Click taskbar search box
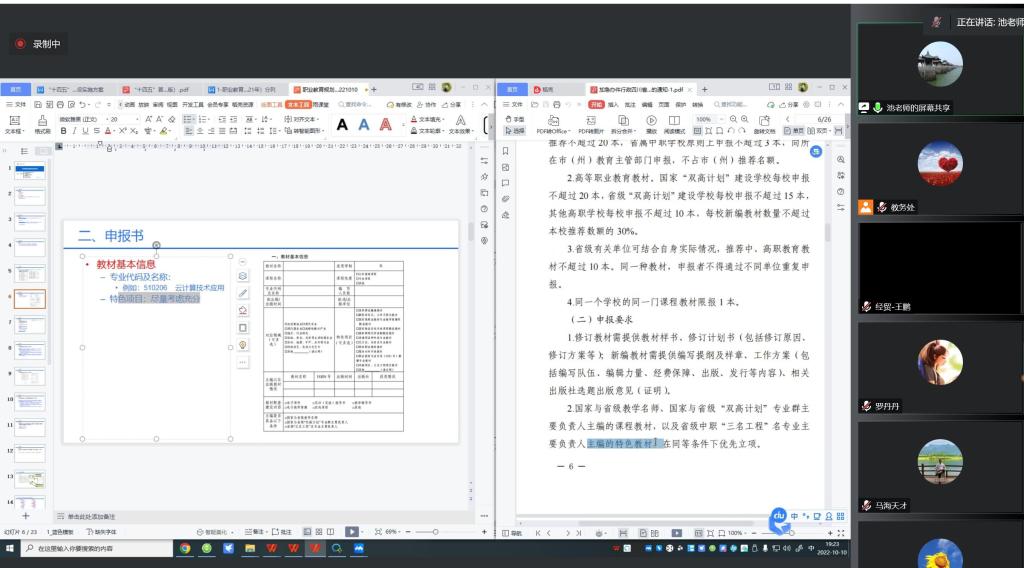Viewport: 1024px width, 568px height. pos(97,548)
